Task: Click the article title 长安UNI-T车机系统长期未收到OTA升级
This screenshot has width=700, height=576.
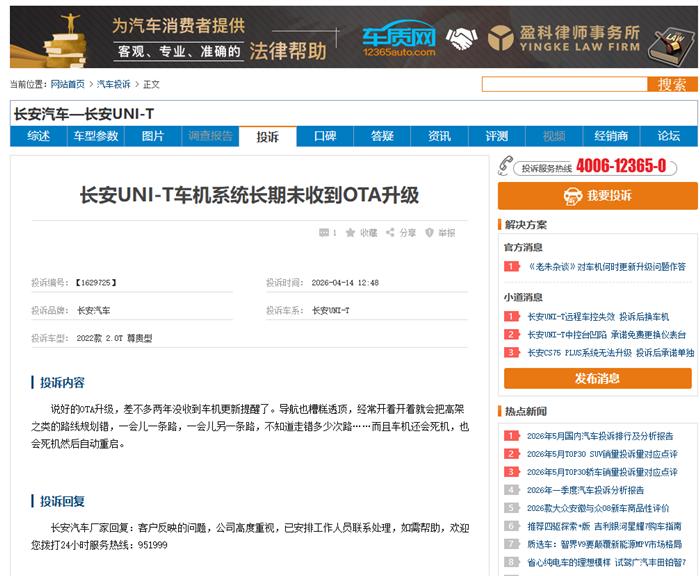Action: pyautogui.click(x=249, y=195)
